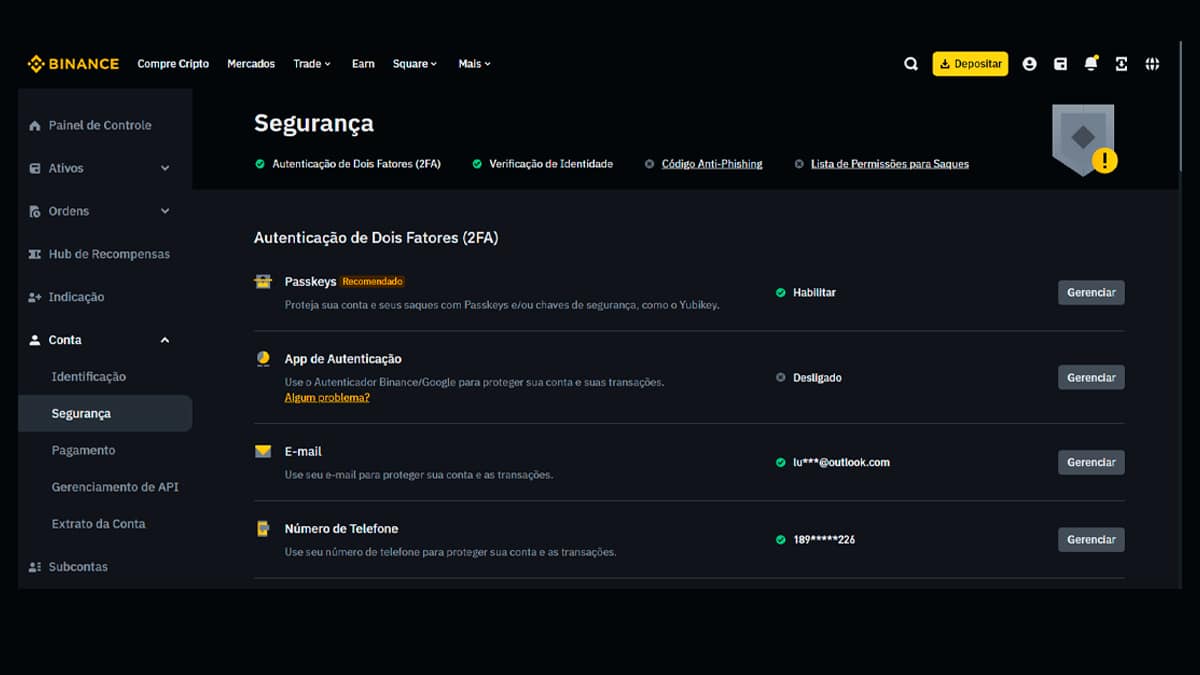
Task: Click gray status icon beside Código Anti-Phishing
Action: [x=650, y=164]
